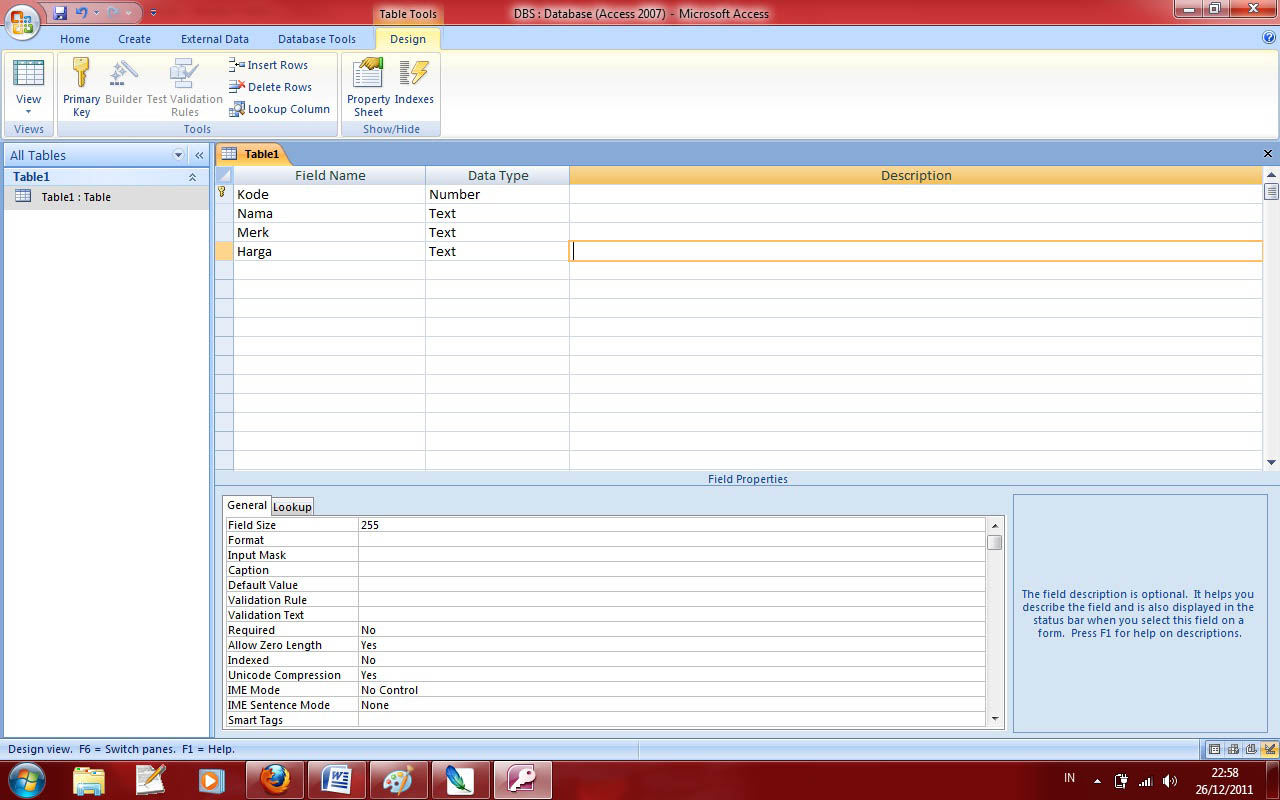Click the Description cell of Harga row
This screenshot has height=800, width=1280.
click(916, 251)
